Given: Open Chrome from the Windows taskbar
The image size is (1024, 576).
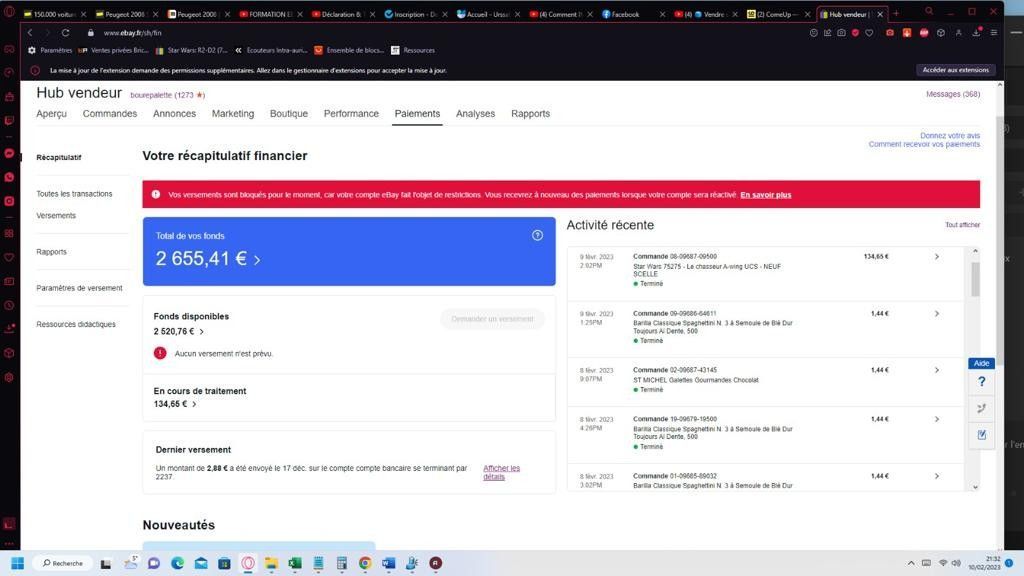Looking at the screenshot, I should [x=364, y=563].
